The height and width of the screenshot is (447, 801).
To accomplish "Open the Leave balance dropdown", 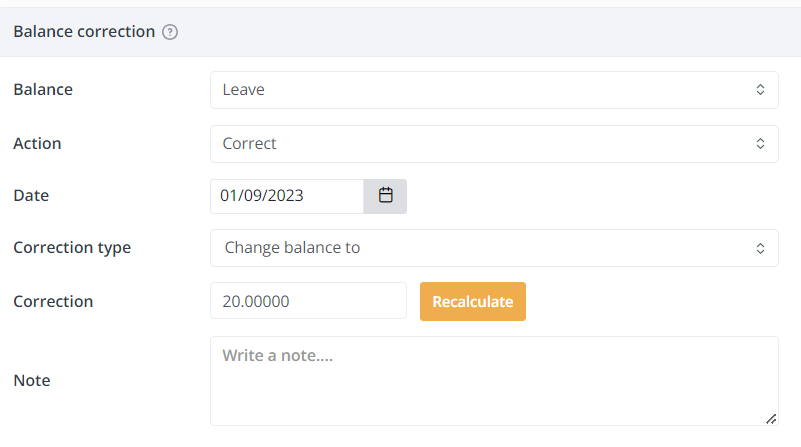I will pos(494,90).
